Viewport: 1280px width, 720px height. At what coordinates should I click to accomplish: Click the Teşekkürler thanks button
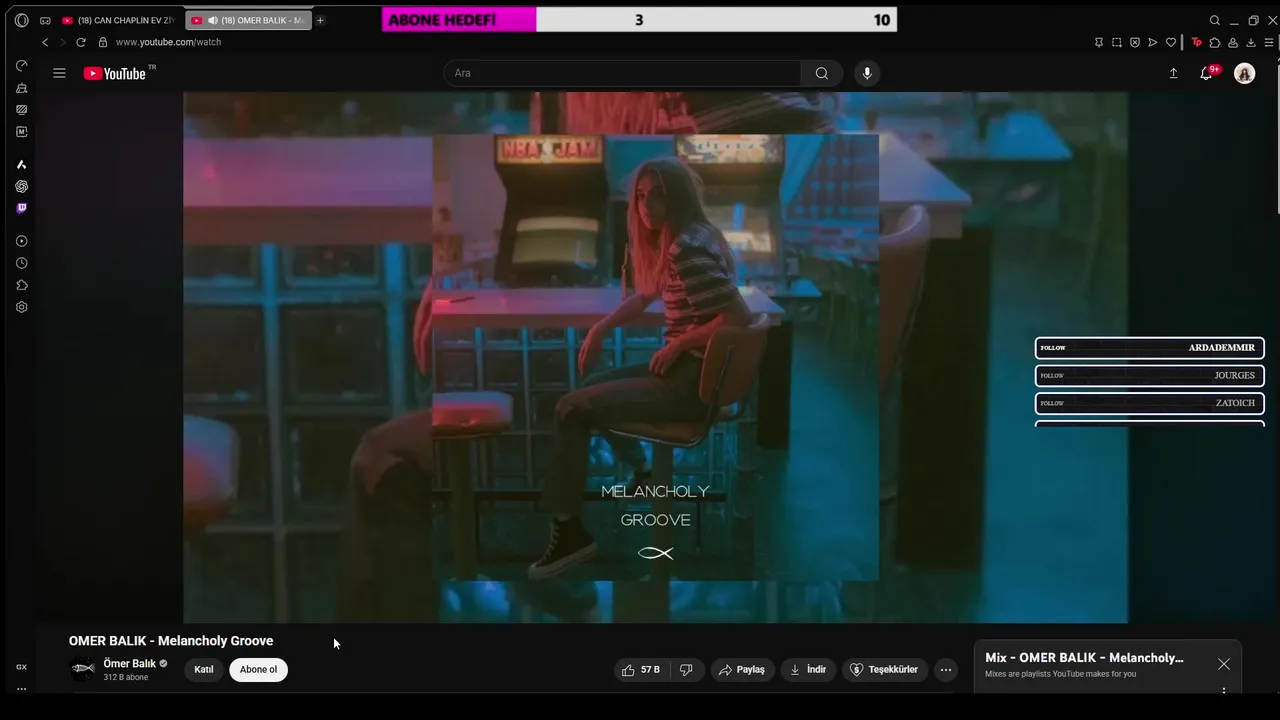pyautogui.click(x=884, y=670)
